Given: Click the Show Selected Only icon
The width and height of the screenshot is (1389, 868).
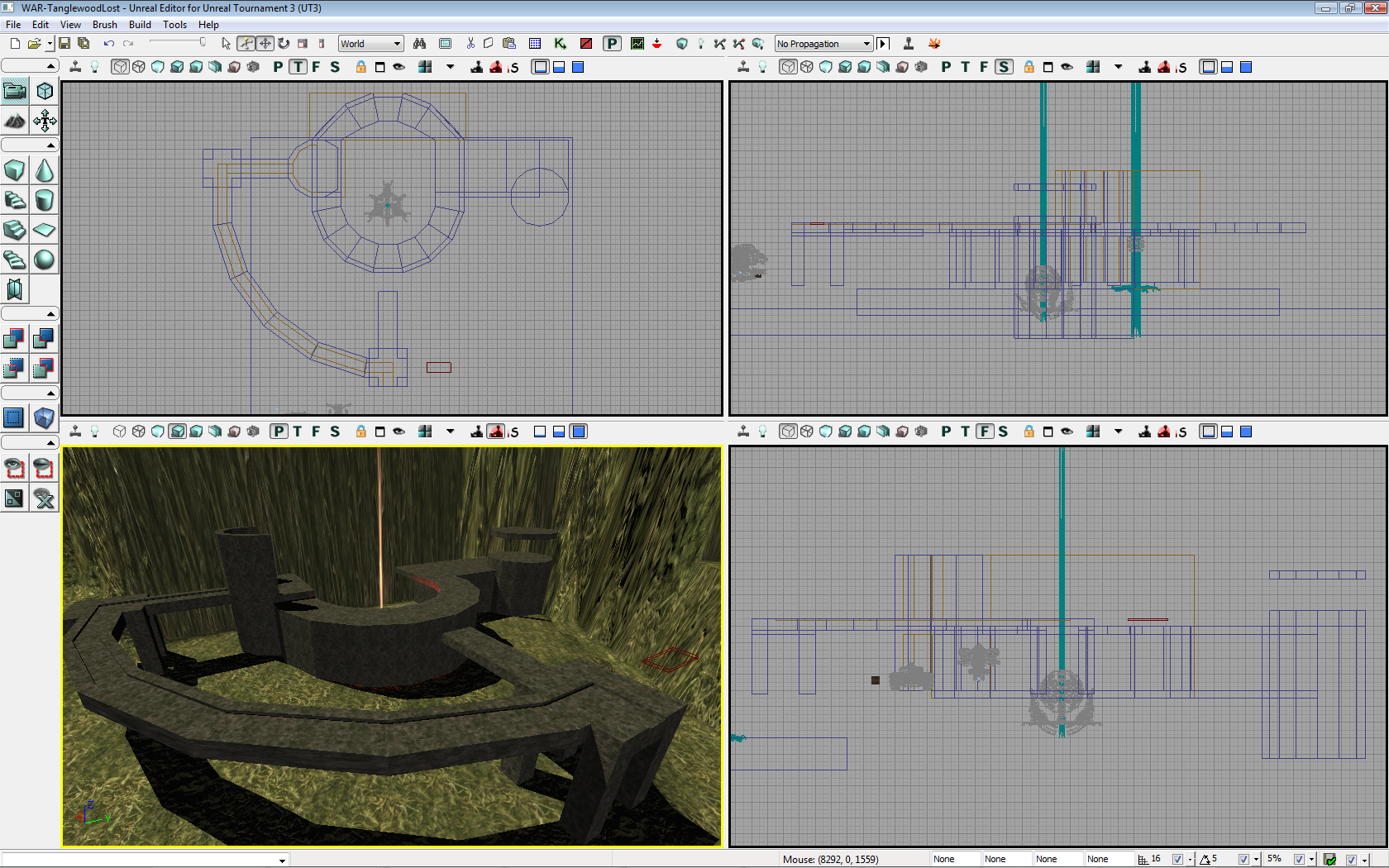Looking at the screenshot, I should point(15,469).
